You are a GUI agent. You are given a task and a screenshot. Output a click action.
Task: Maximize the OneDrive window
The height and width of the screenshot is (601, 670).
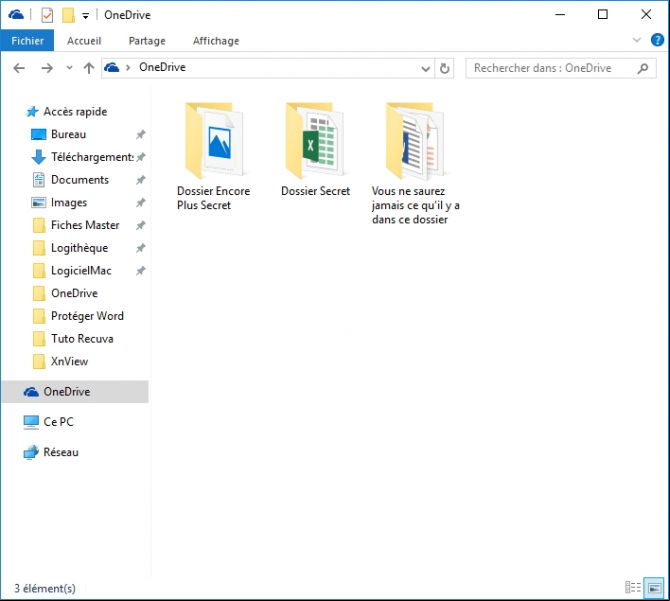click(602, 15)
